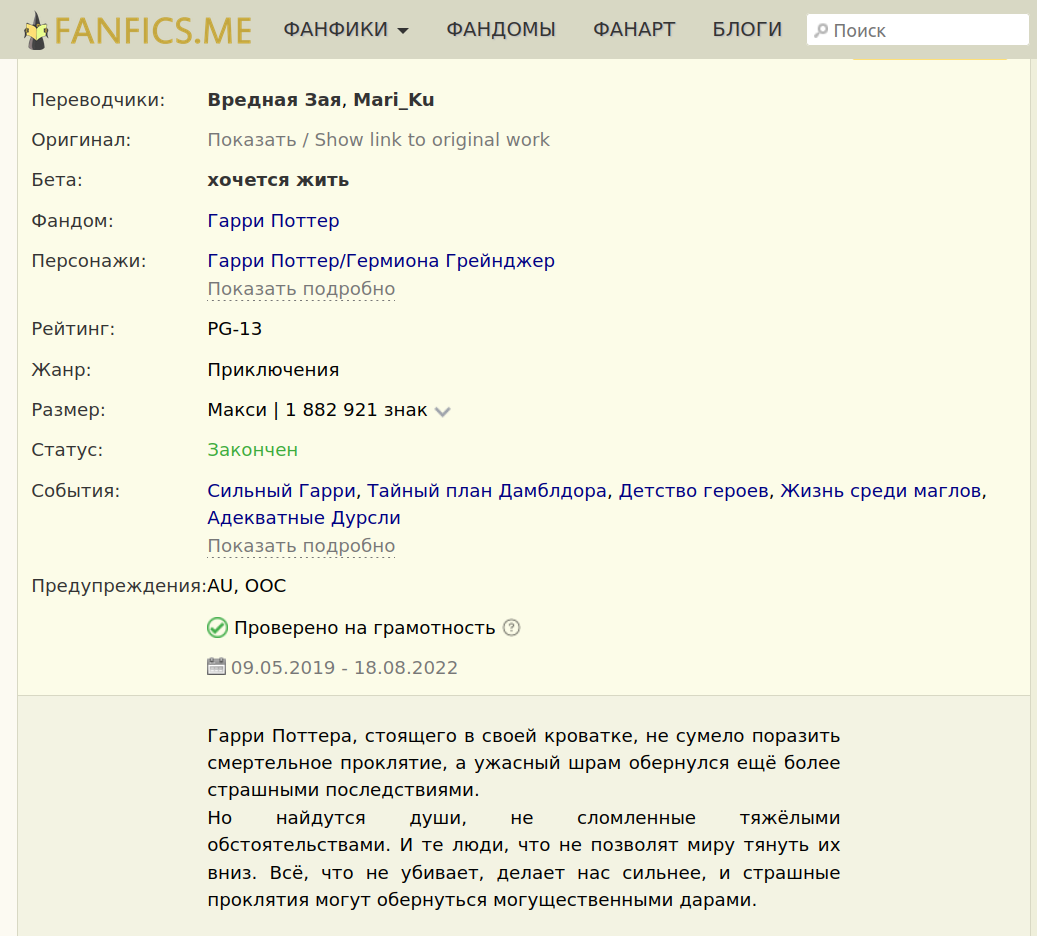Click the PG-13 rating value
The height and width of the screenshot is (936, 1037).
coord(234,329)
